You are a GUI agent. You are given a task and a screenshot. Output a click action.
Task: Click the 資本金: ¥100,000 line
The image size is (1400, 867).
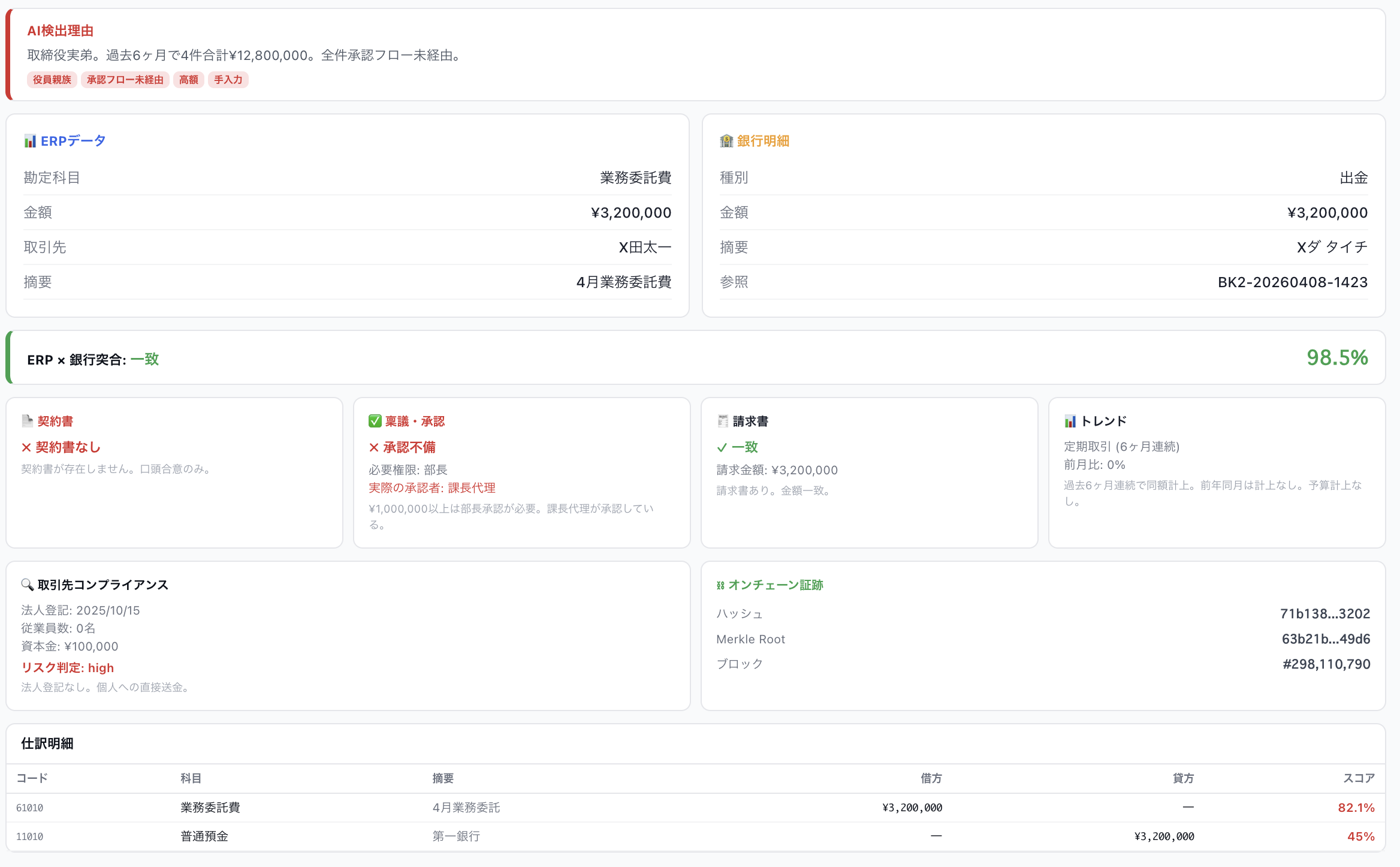click(x=70, y=646)
